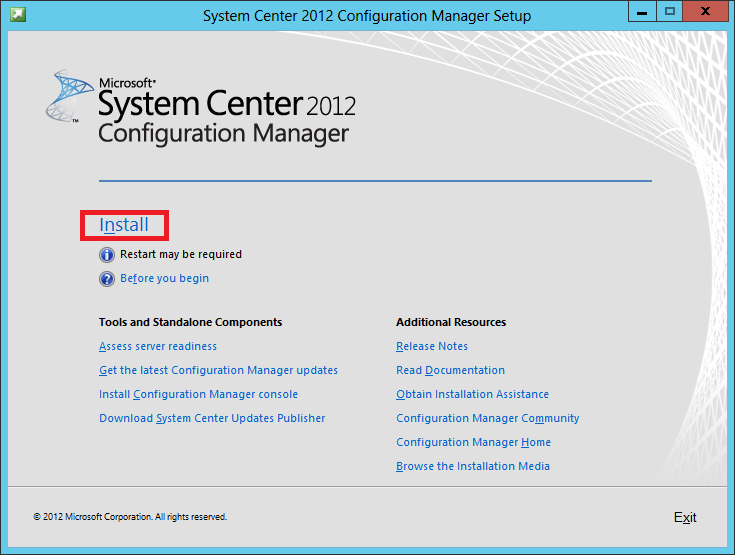Click the System Center logo graphic
This screenshot has width=735, height=555.
68,97
